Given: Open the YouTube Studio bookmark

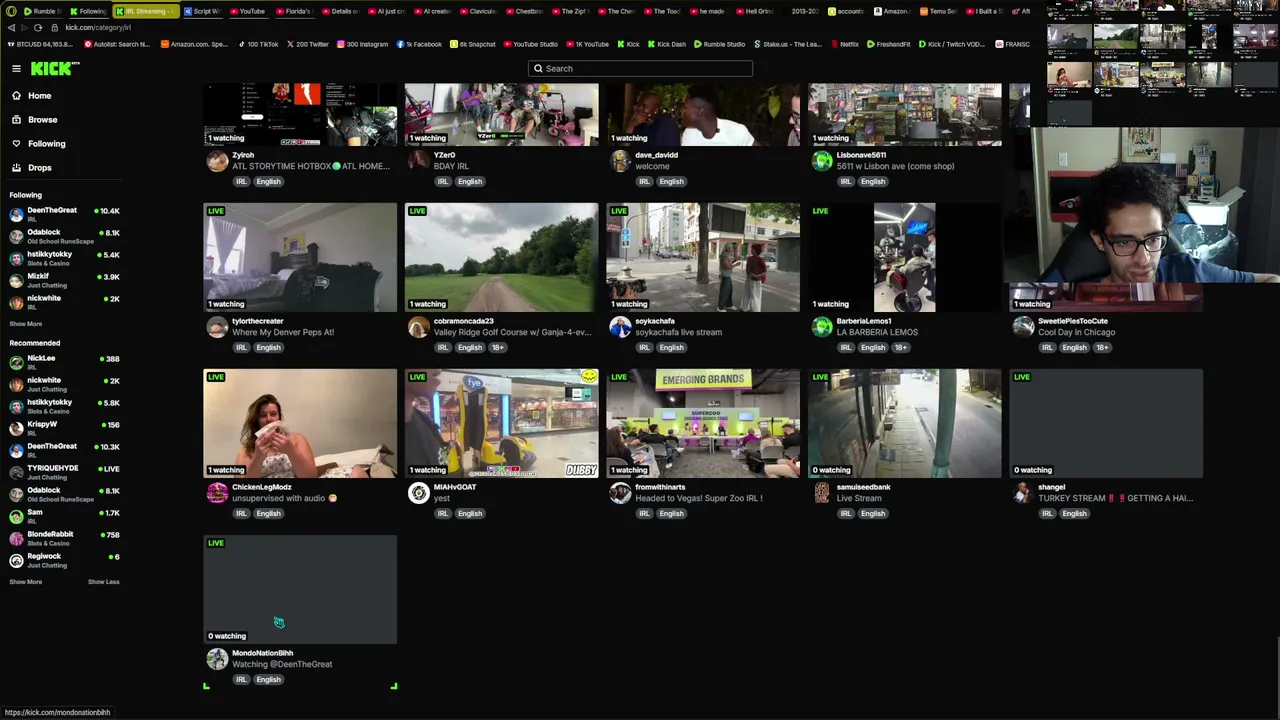Looking at the screenshot, I should (x=531, y=44).
